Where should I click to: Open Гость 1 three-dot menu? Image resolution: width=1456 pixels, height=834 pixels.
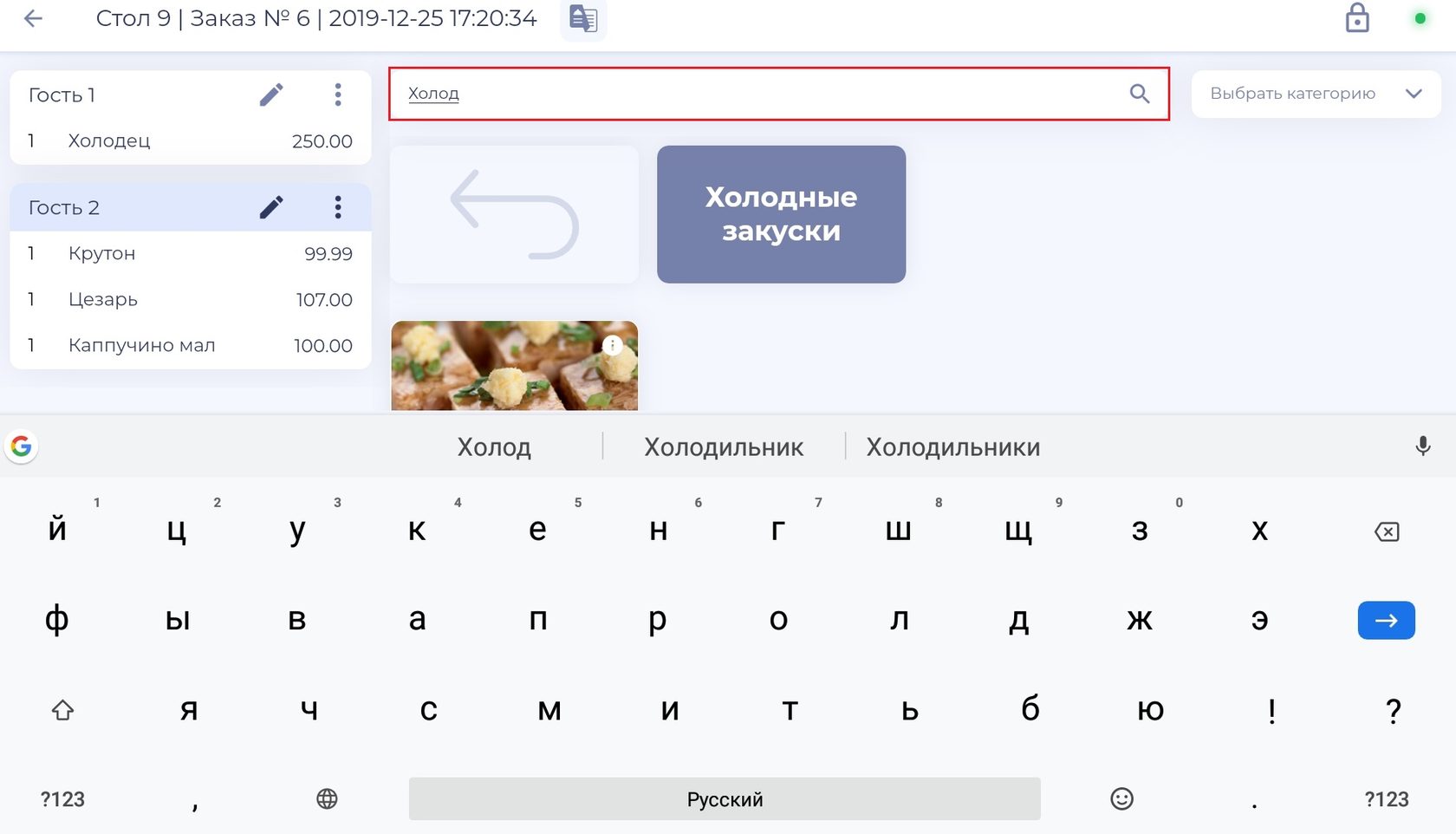click(338, 94)
